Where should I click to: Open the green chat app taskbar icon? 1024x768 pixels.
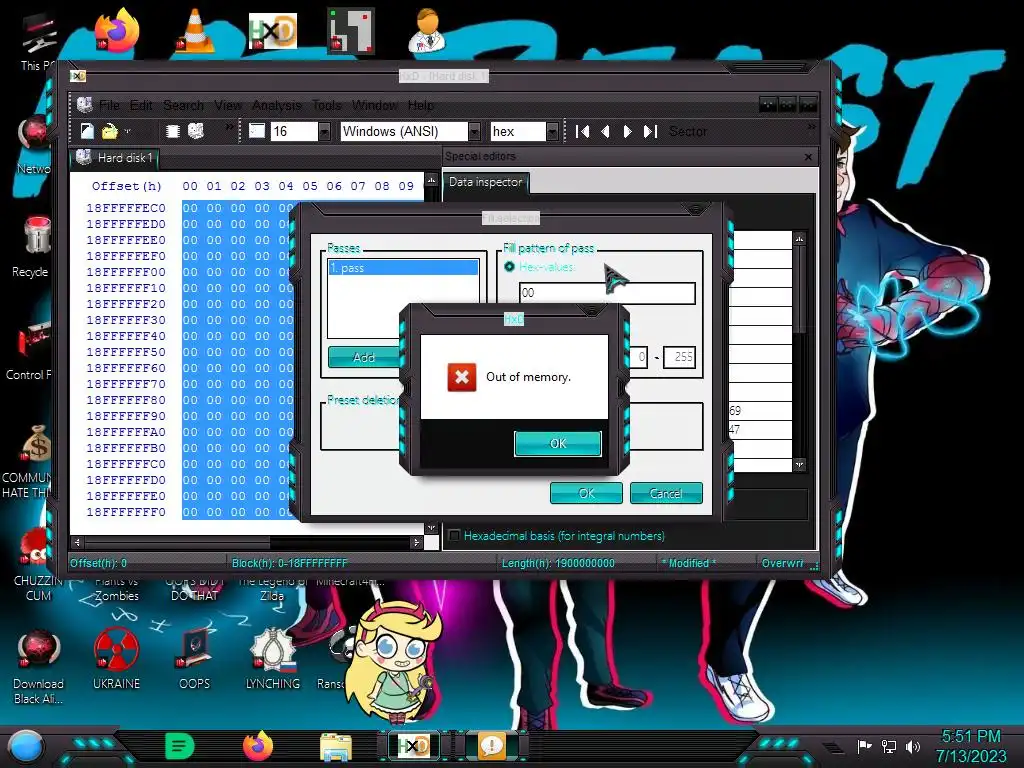pyautogui.click(x=180, y=746)
